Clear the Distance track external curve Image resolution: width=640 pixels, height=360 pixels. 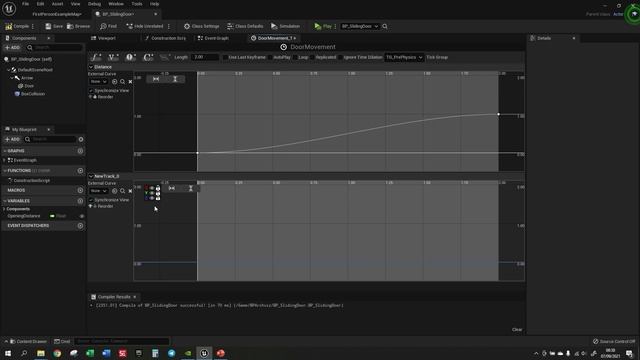(x=130, y=82)
